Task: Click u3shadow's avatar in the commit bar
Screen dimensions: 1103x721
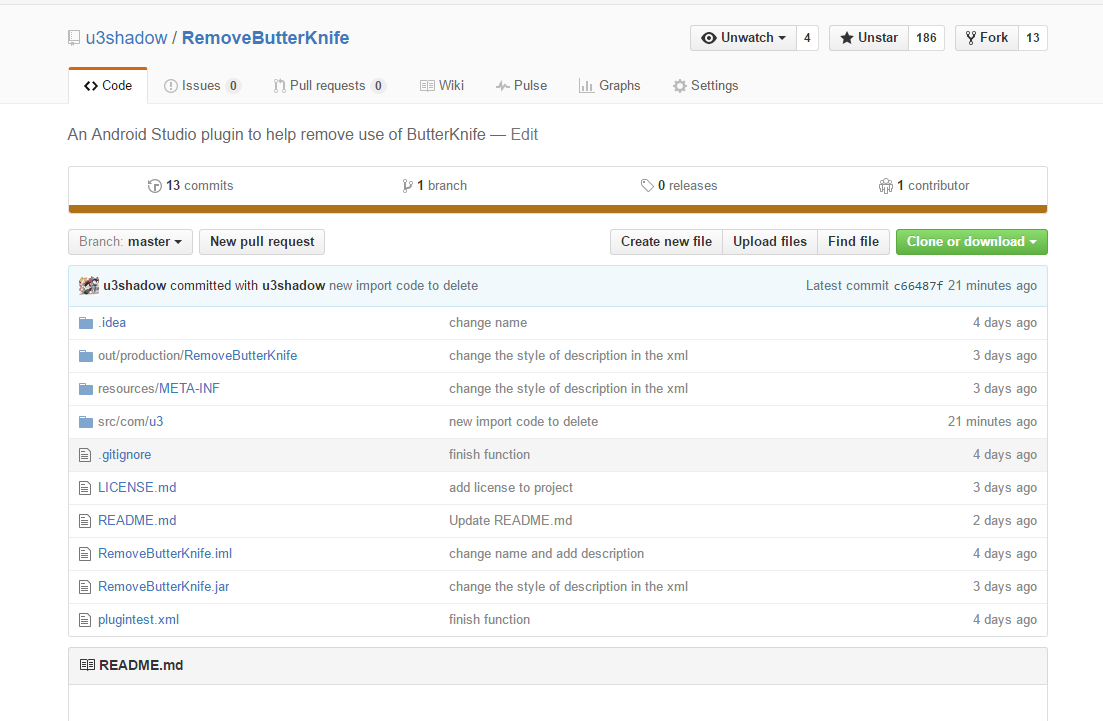Action: point(88,285)
